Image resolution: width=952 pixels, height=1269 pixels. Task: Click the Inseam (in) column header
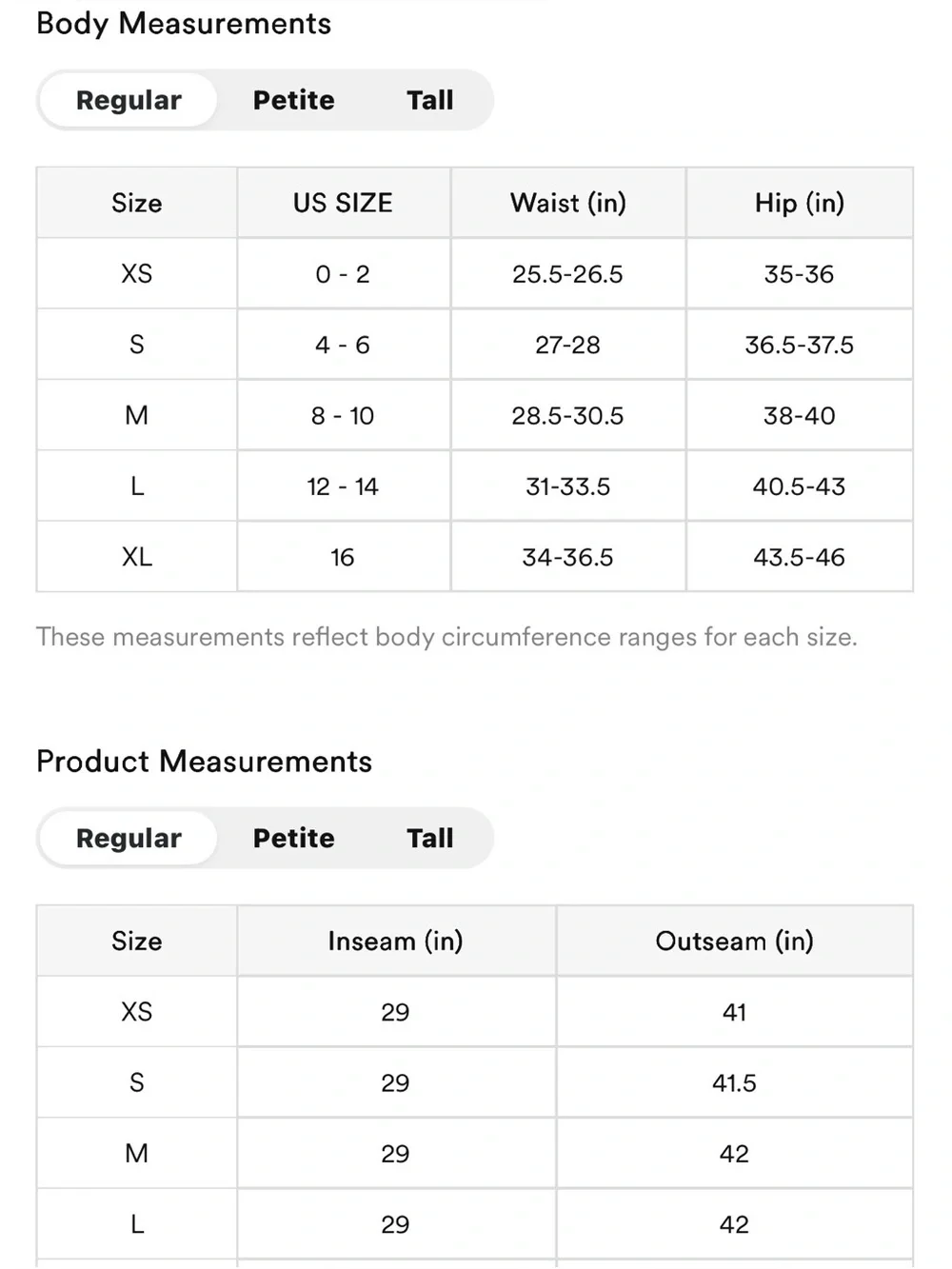[x=396, y=941]
